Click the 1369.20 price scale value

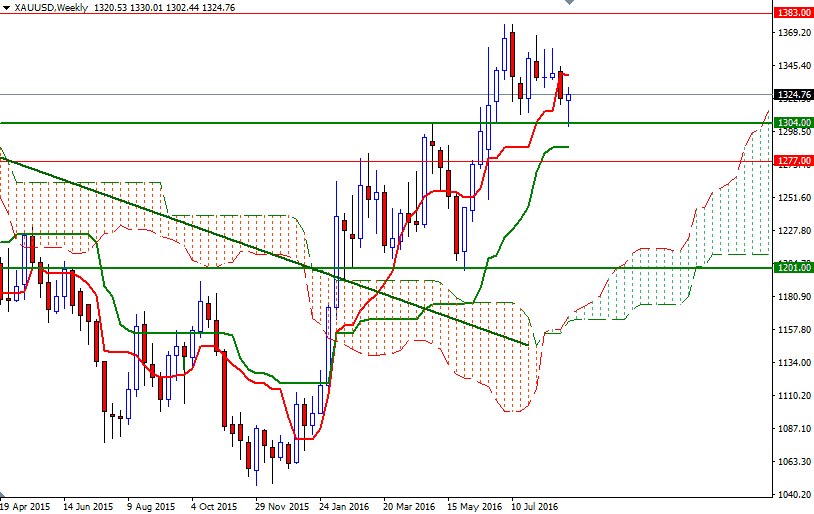793,33
